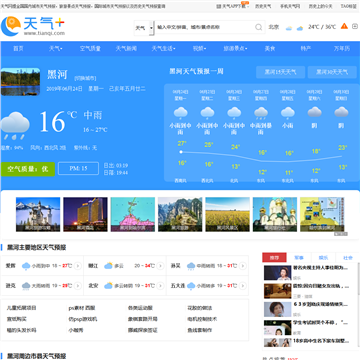
Task: Open the 仿psp游戏机 link
Action: coord(83,319)
